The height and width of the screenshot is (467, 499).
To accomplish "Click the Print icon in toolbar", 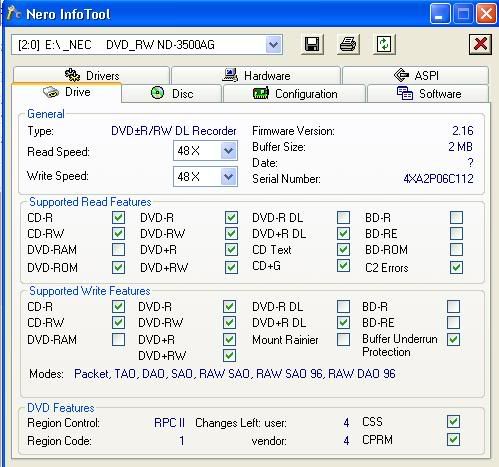I will 348,44.
